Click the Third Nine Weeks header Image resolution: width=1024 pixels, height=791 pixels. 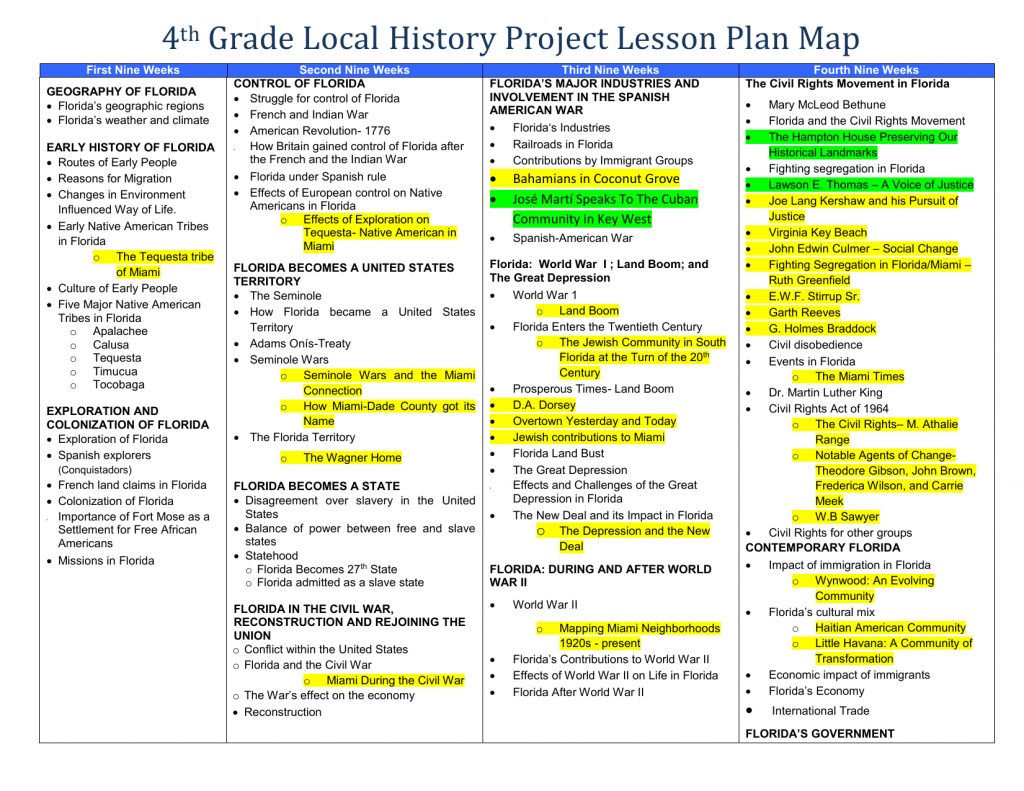[611, 70]
